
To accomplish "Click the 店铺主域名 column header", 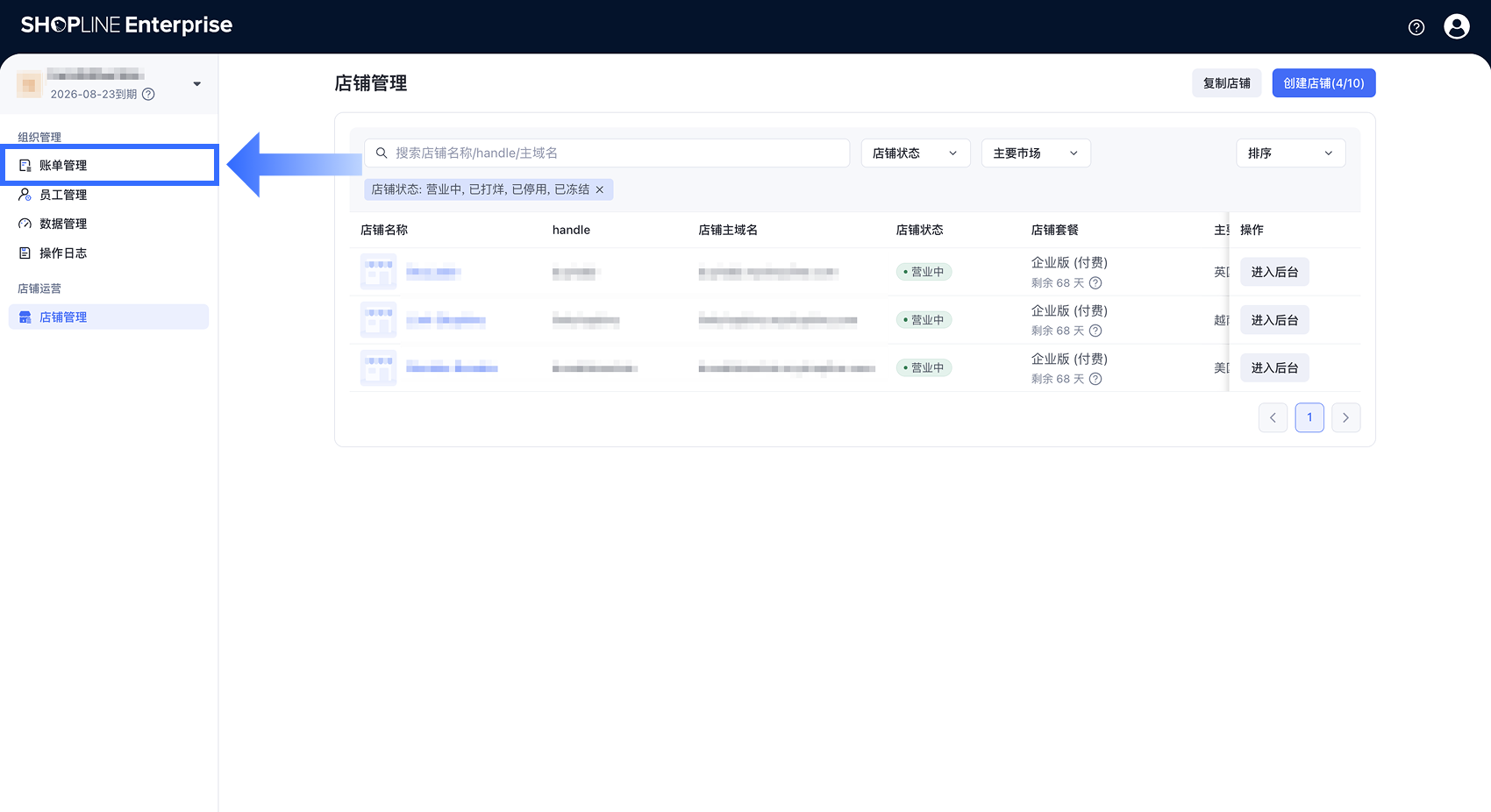I will tap(728, 230).
